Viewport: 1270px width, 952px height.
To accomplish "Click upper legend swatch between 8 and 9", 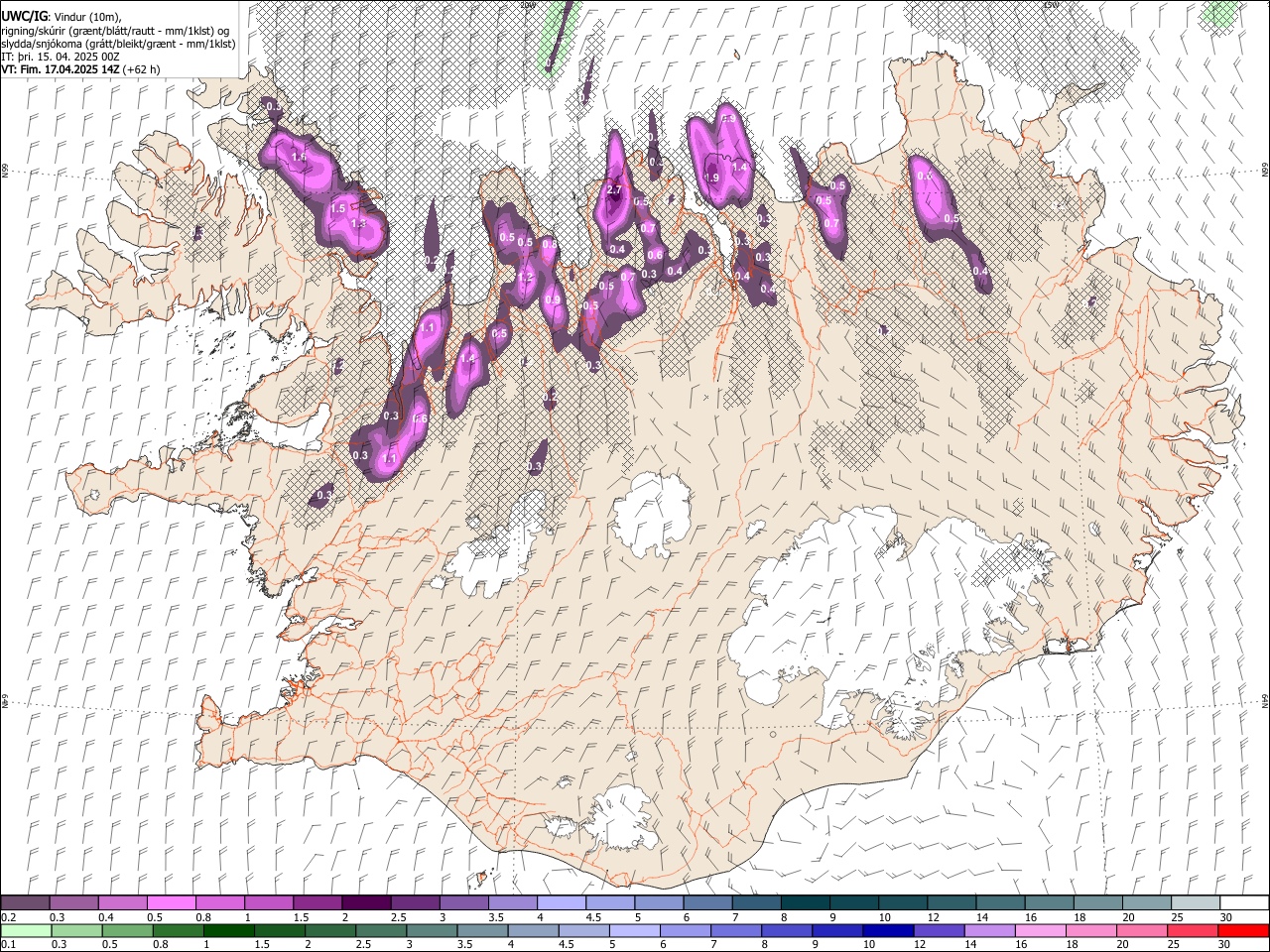I will pos(806,902).
